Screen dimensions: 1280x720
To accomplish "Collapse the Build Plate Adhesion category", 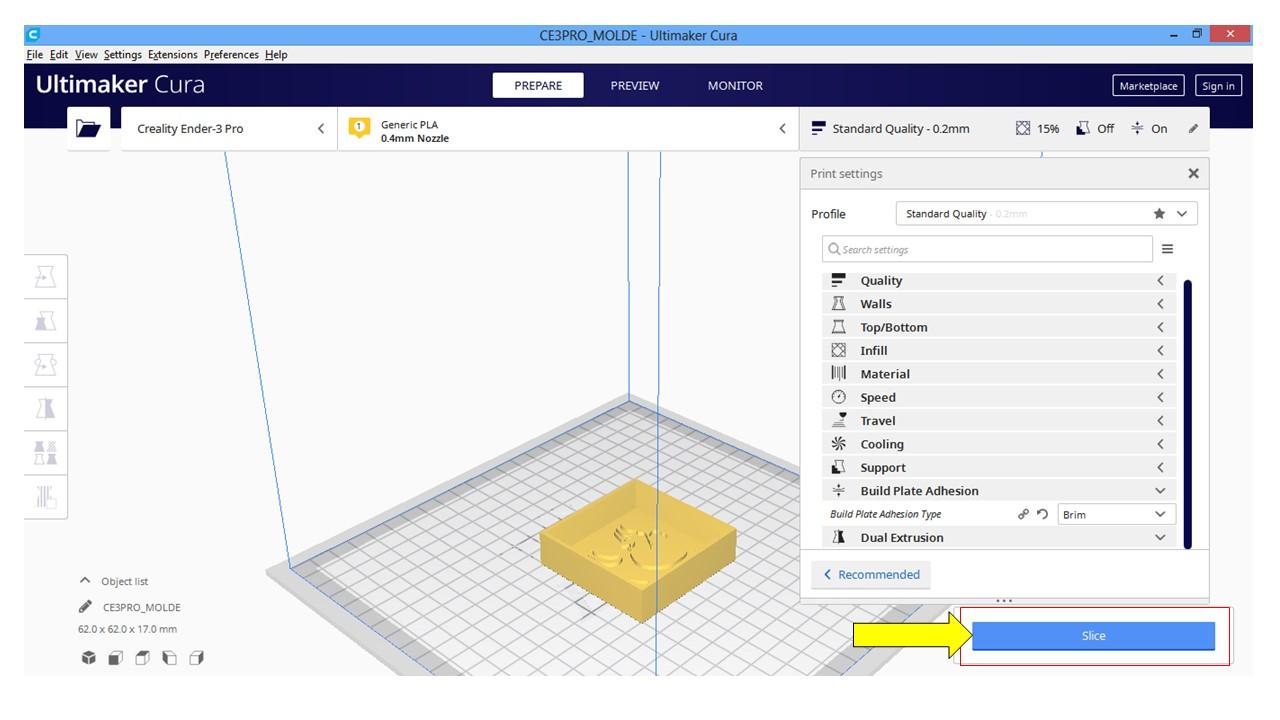I will [998, 491].
